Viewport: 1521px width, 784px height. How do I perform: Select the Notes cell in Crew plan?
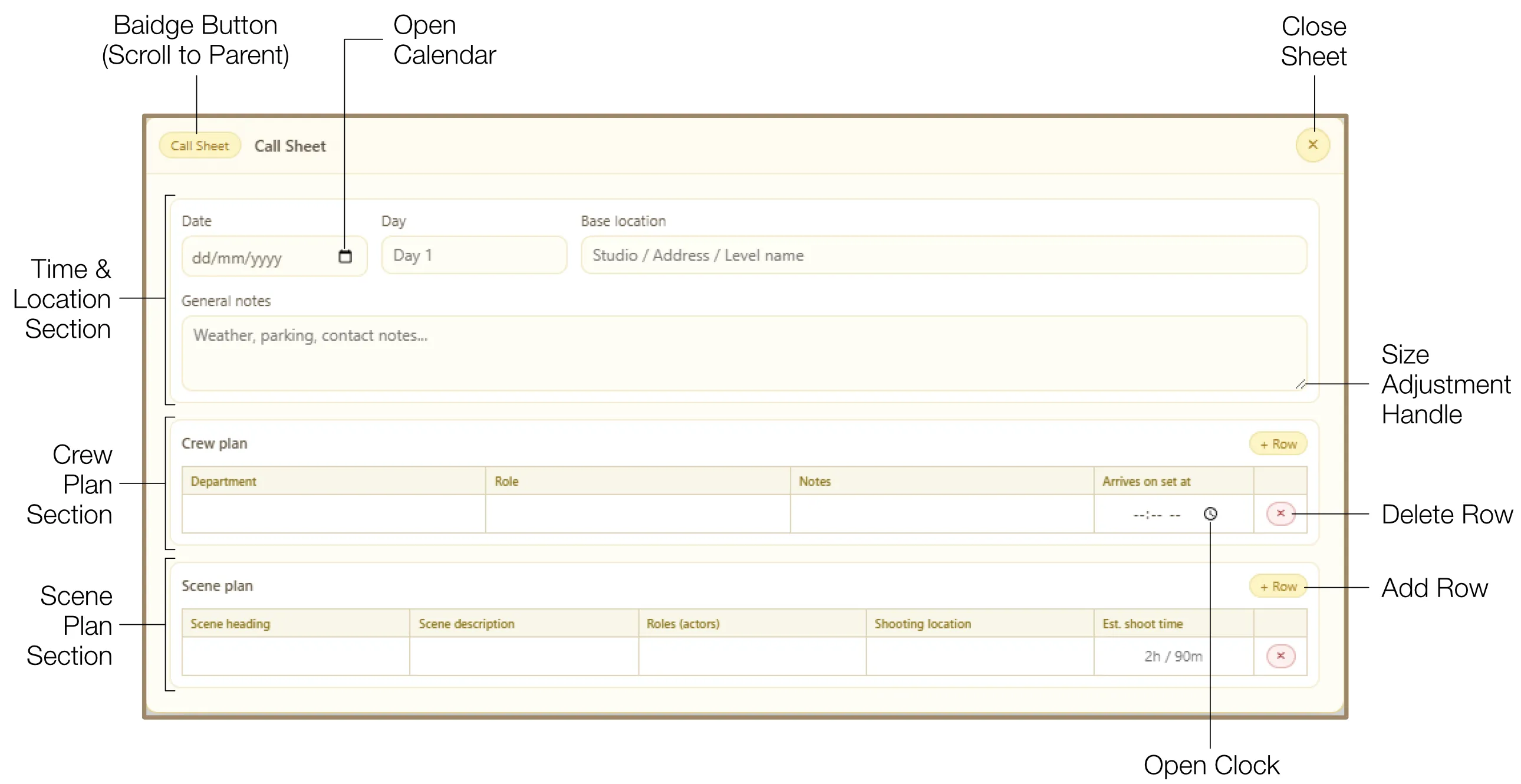coord(941,513)
